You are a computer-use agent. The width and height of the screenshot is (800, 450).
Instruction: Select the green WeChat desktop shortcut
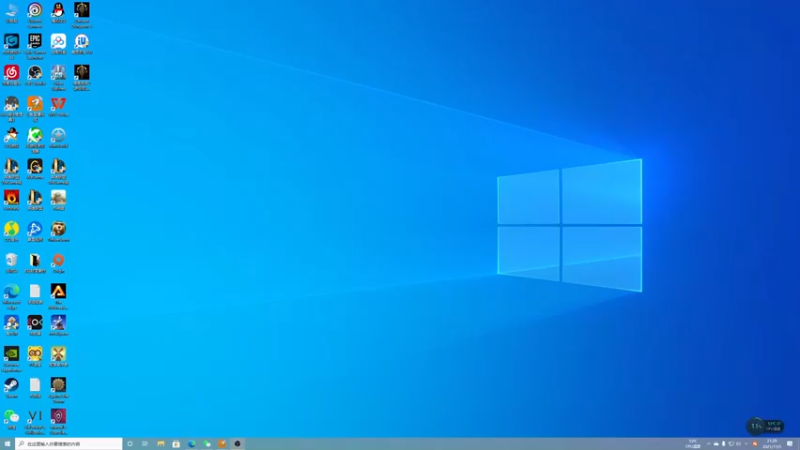tap(11, 419)
